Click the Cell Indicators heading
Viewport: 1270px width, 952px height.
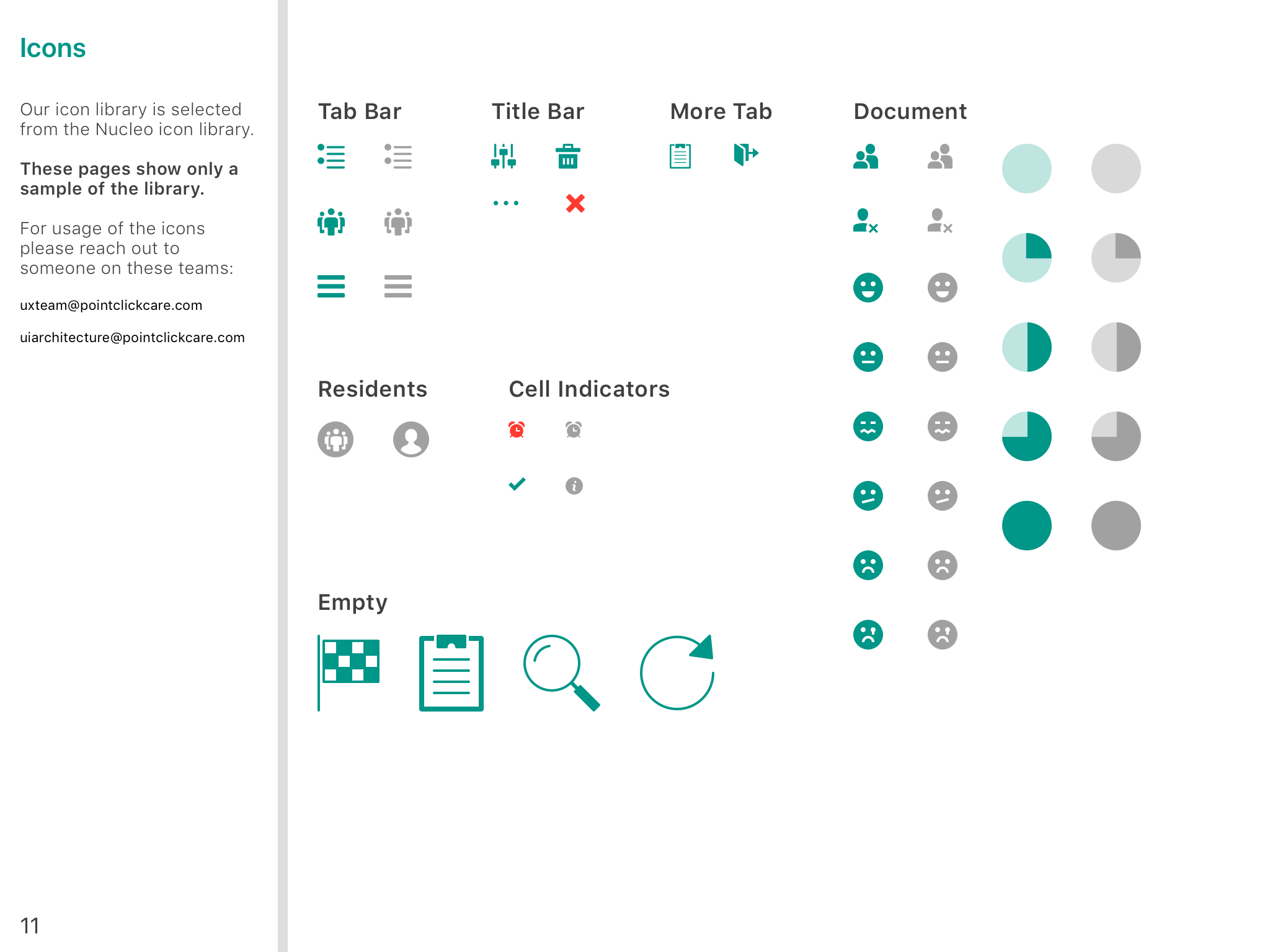click(589, 389)
